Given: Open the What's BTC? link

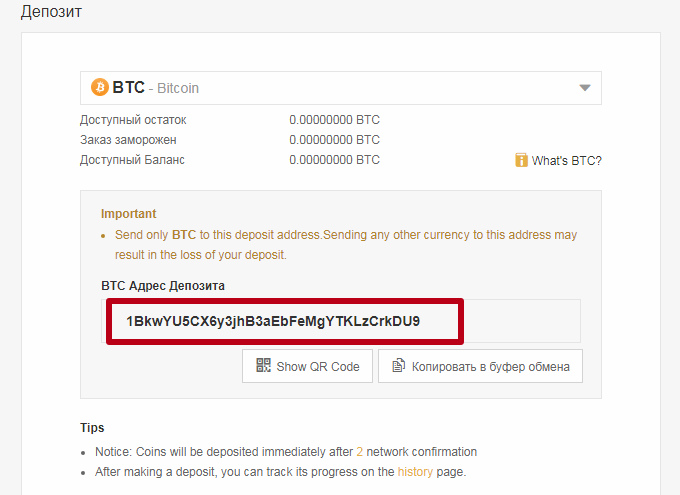Looking at the screenshot, I should (566, 161).
